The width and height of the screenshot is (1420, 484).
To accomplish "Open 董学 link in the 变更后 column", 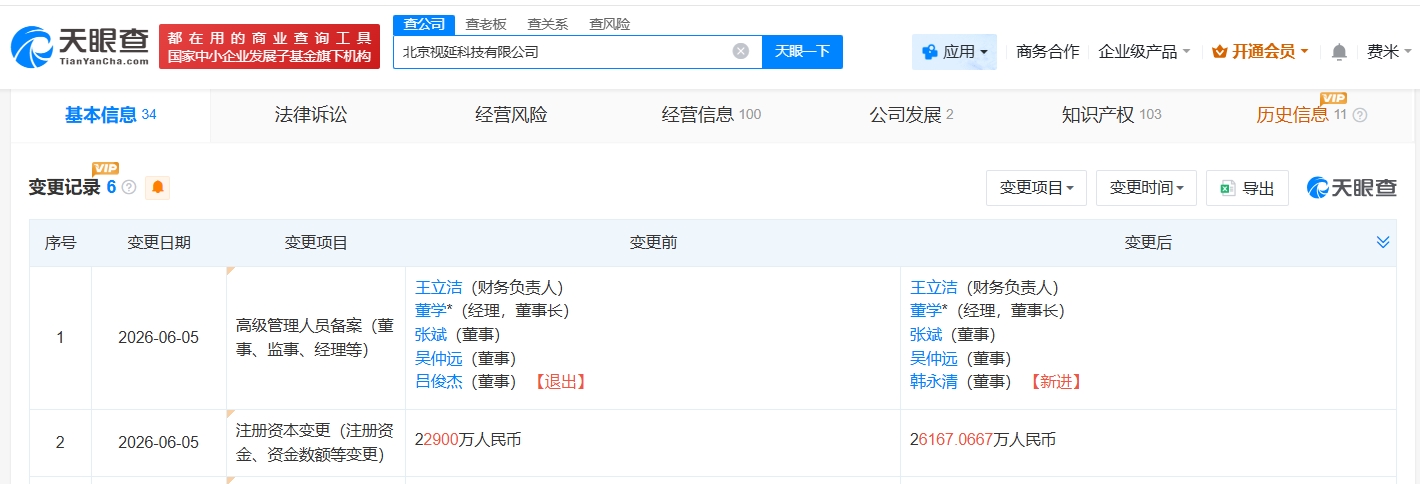I will (925, 311).
